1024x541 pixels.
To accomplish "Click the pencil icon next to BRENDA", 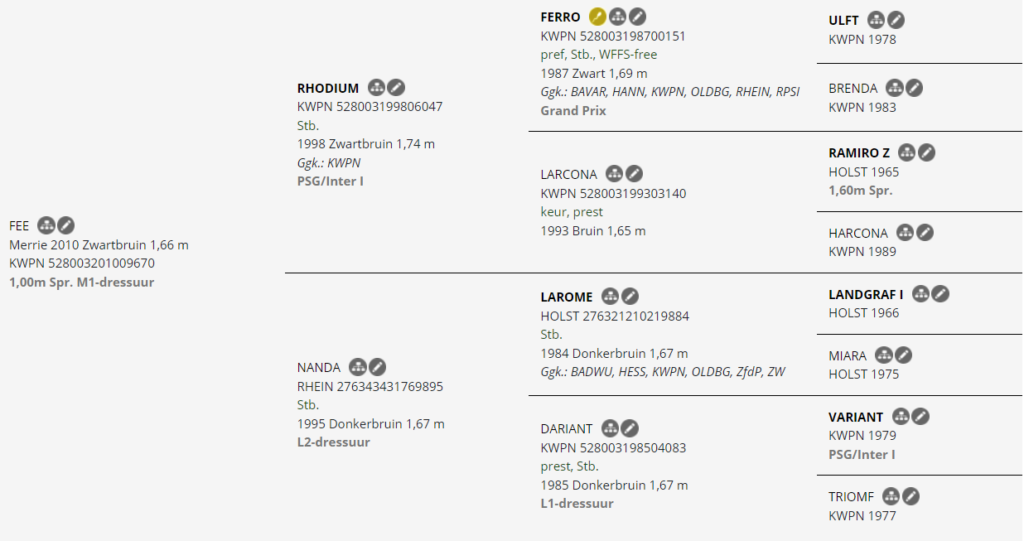I will coord(914,88).
